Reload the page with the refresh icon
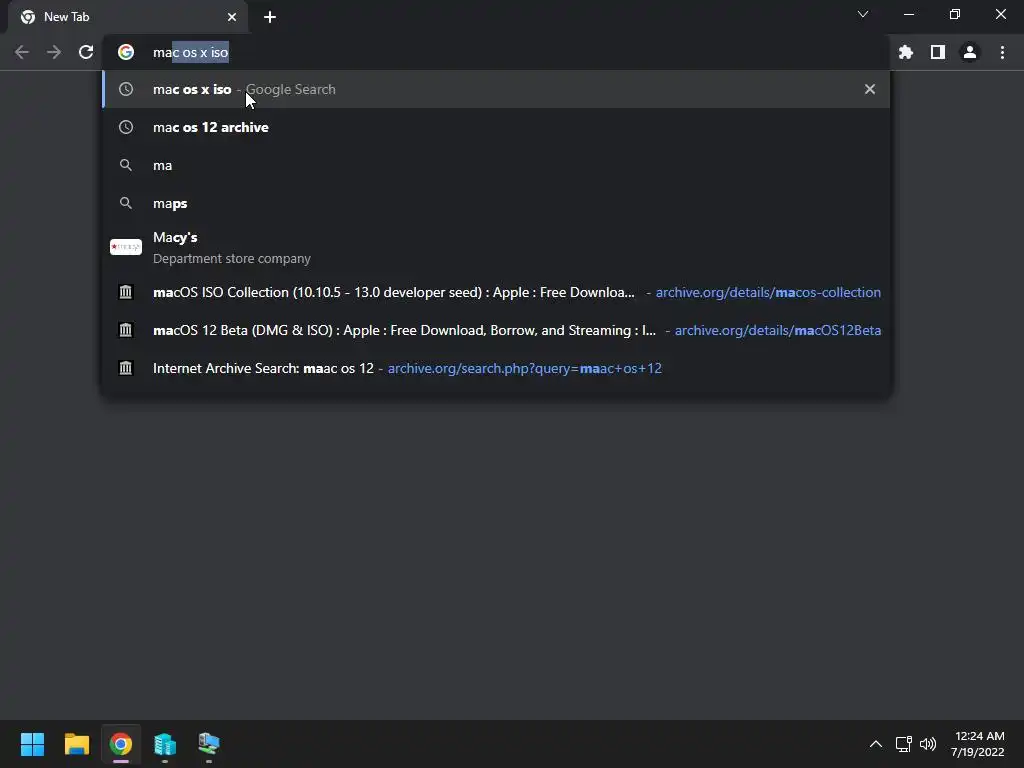 pos(86,52)
